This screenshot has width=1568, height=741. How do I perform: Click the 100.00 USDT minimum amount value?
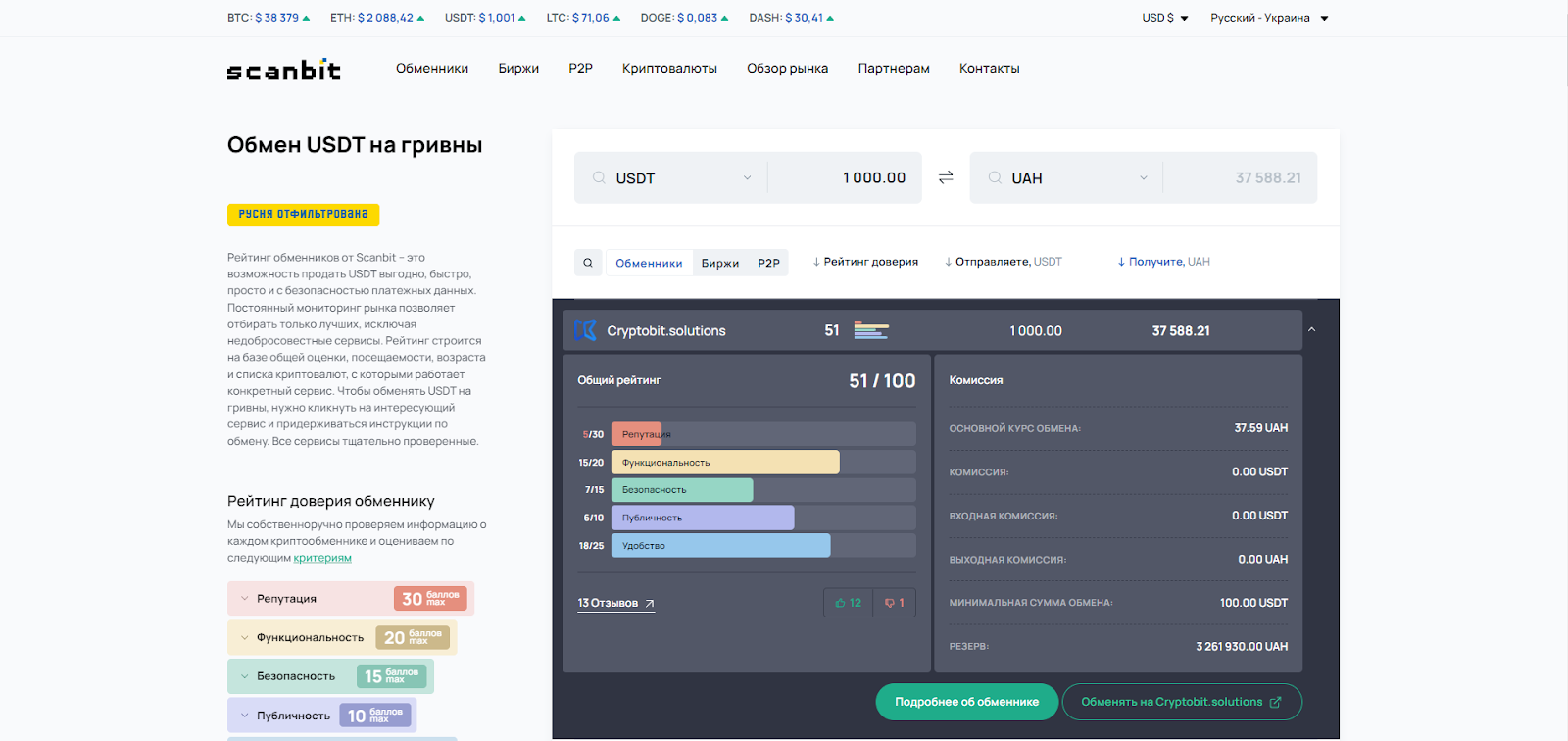pos(1253,603)
